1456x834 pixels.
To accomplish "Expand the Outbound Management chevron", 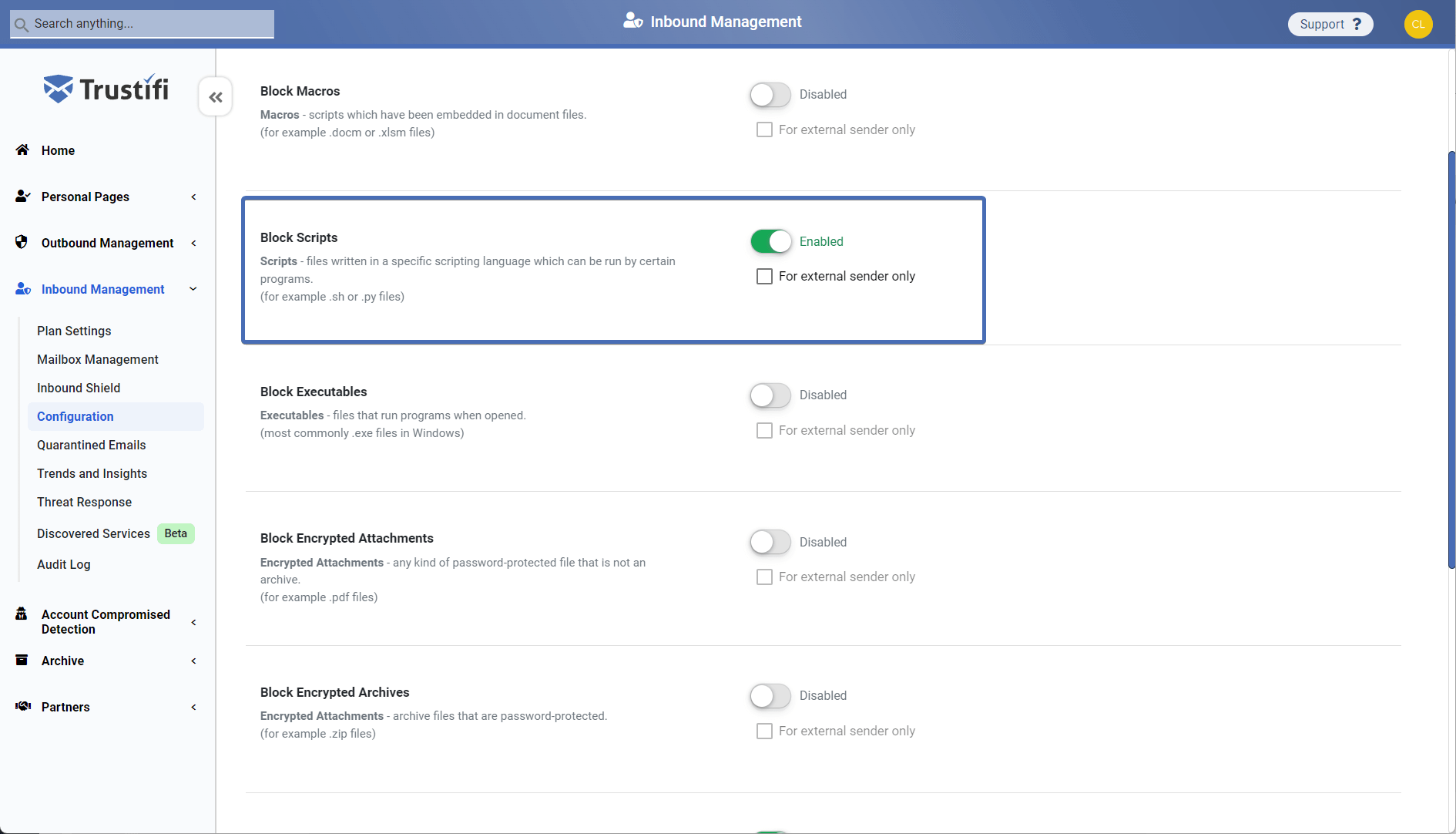I will coord(193,243).
